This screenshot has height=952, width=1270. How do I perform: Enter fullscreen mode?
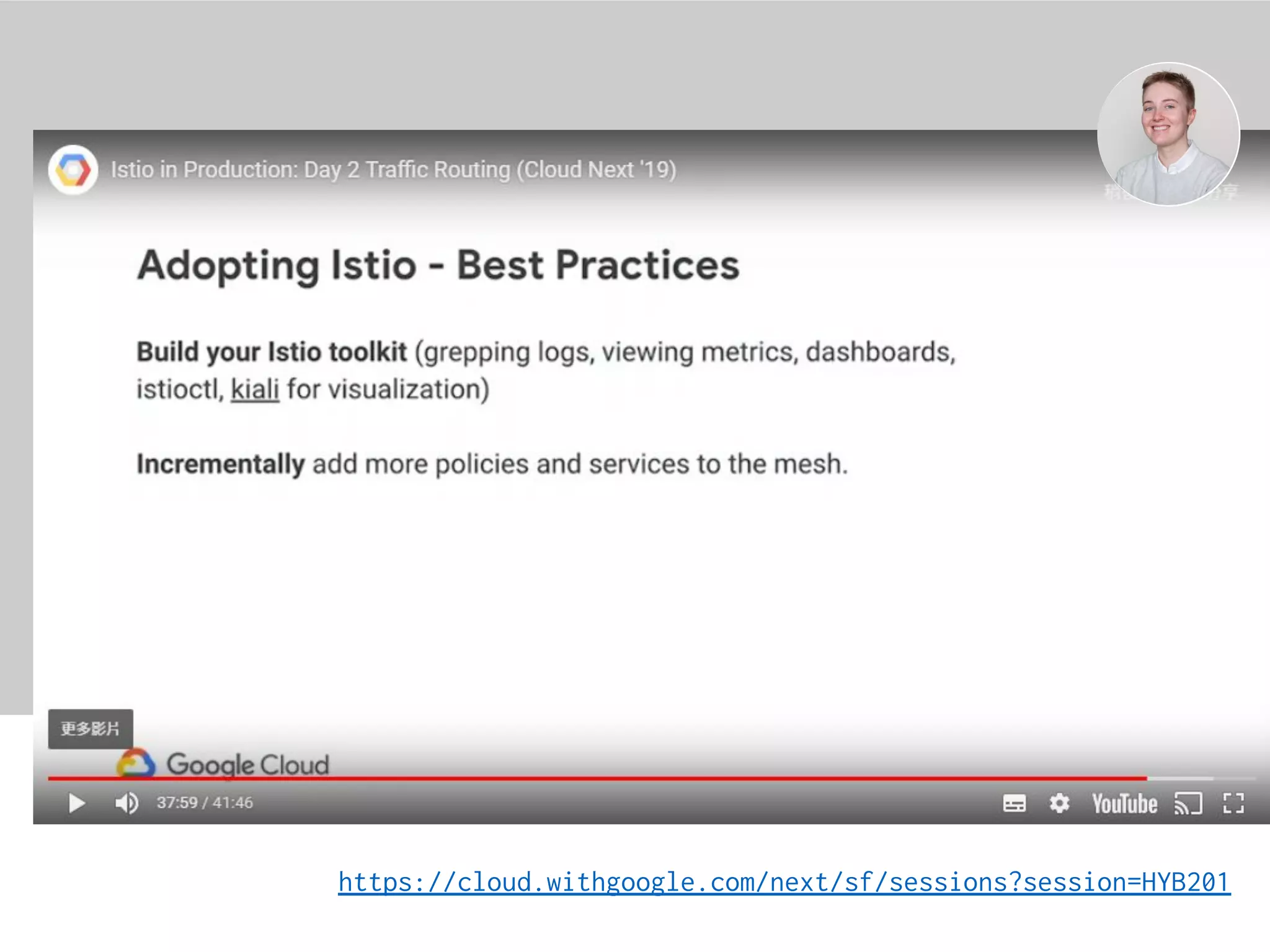click(x=1233, y=803)
